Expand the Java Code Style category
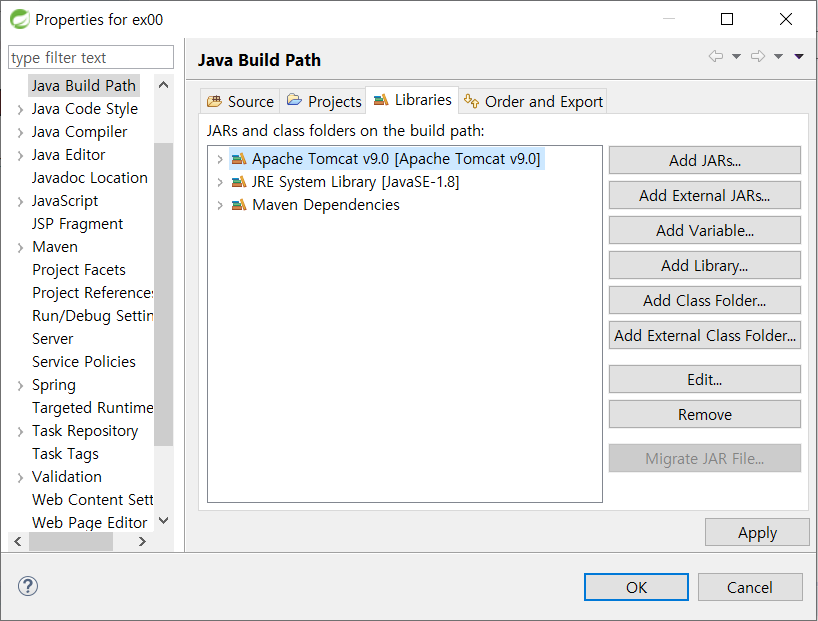Image resolution: width=818 pixels, height=621 pixels. (20, 110)
